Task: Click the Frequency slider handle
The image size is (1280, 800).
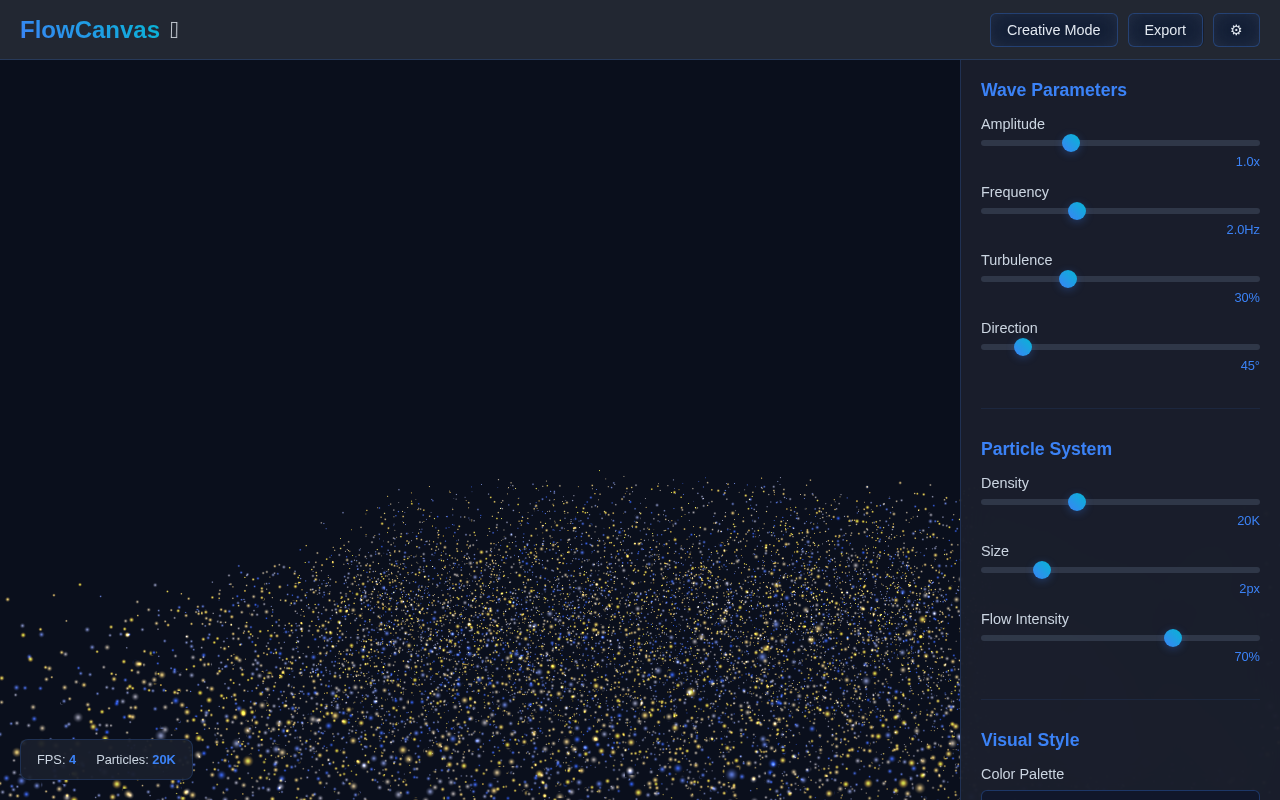Action: click(1077, 211)
